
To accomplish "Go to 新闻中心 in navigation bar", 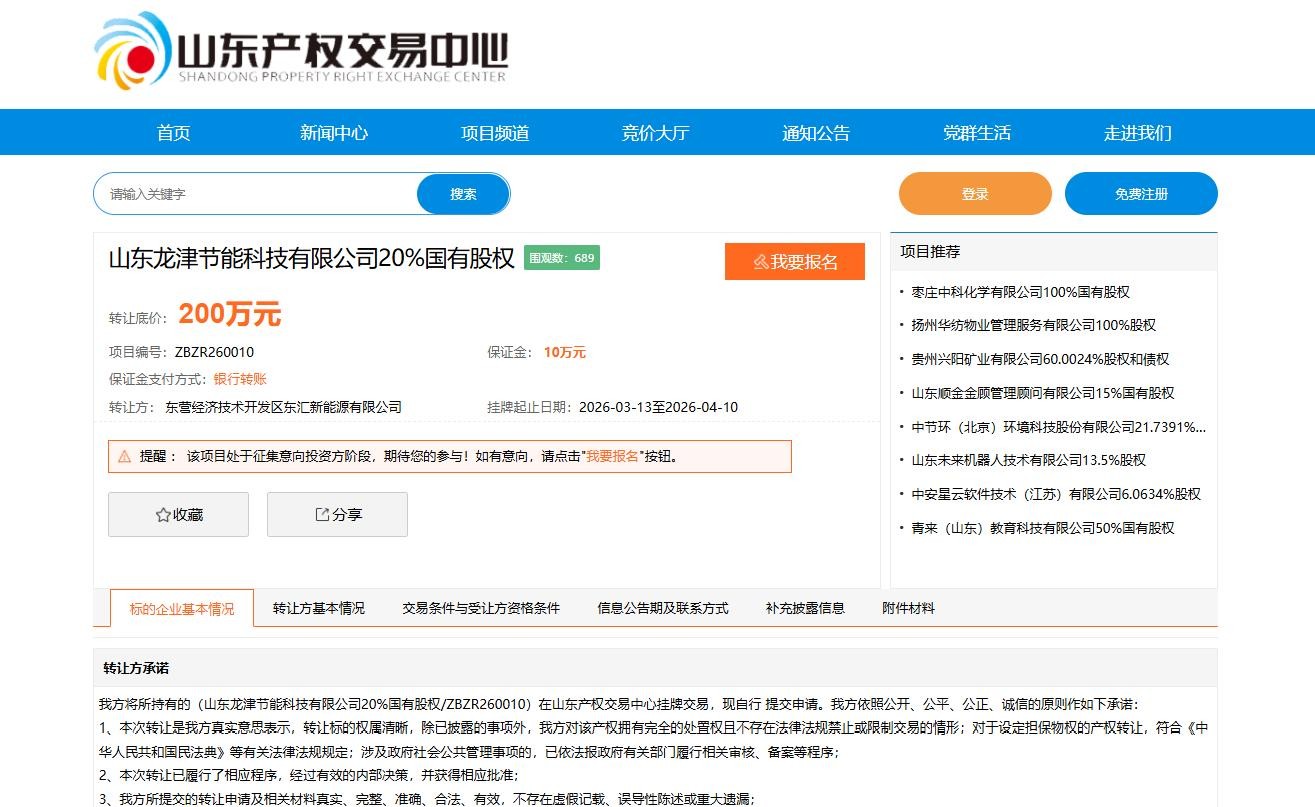I will pyautogui.click(x=334, y=133).
